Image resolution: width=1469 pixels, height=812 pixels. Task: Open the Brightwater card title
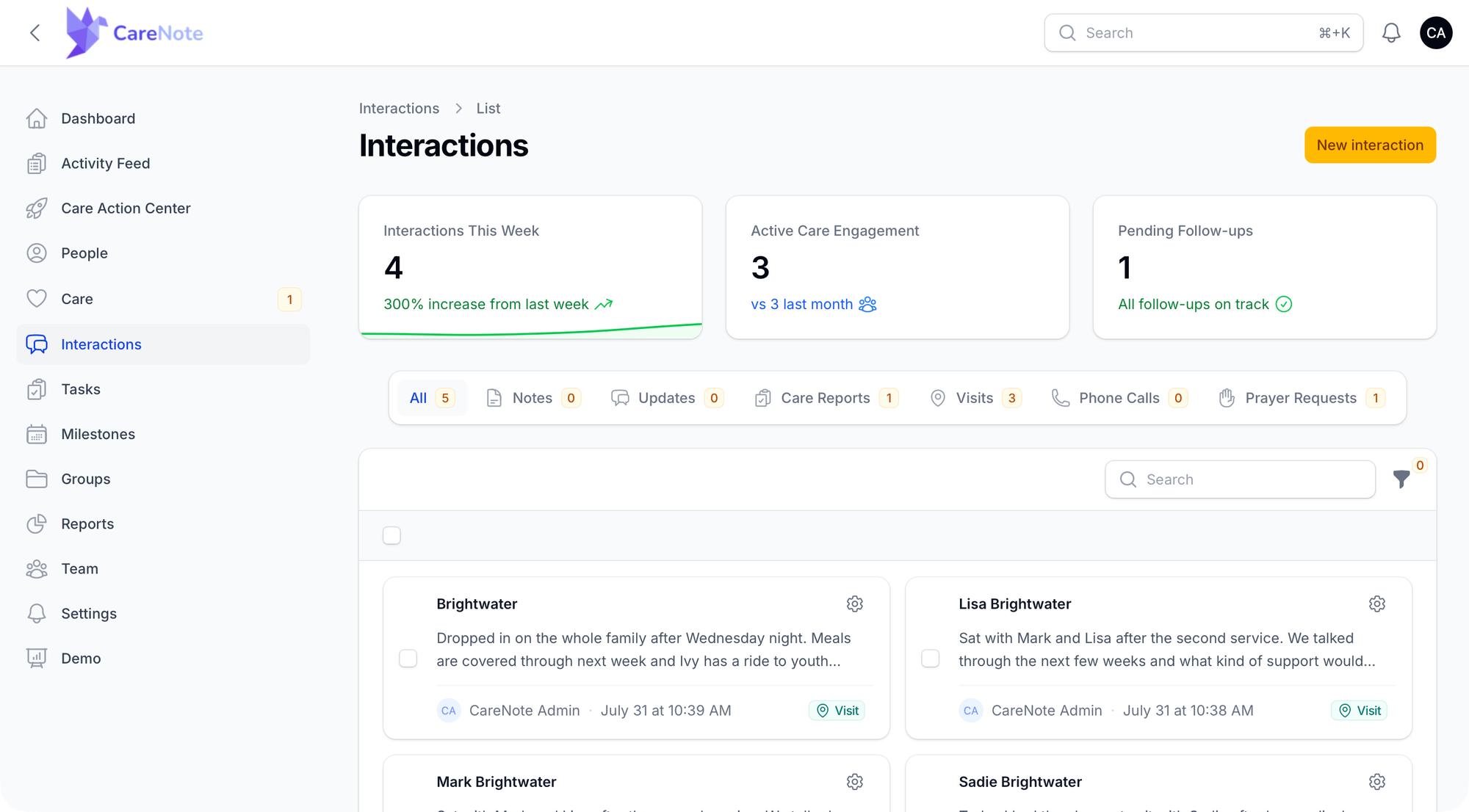(477, 604)
